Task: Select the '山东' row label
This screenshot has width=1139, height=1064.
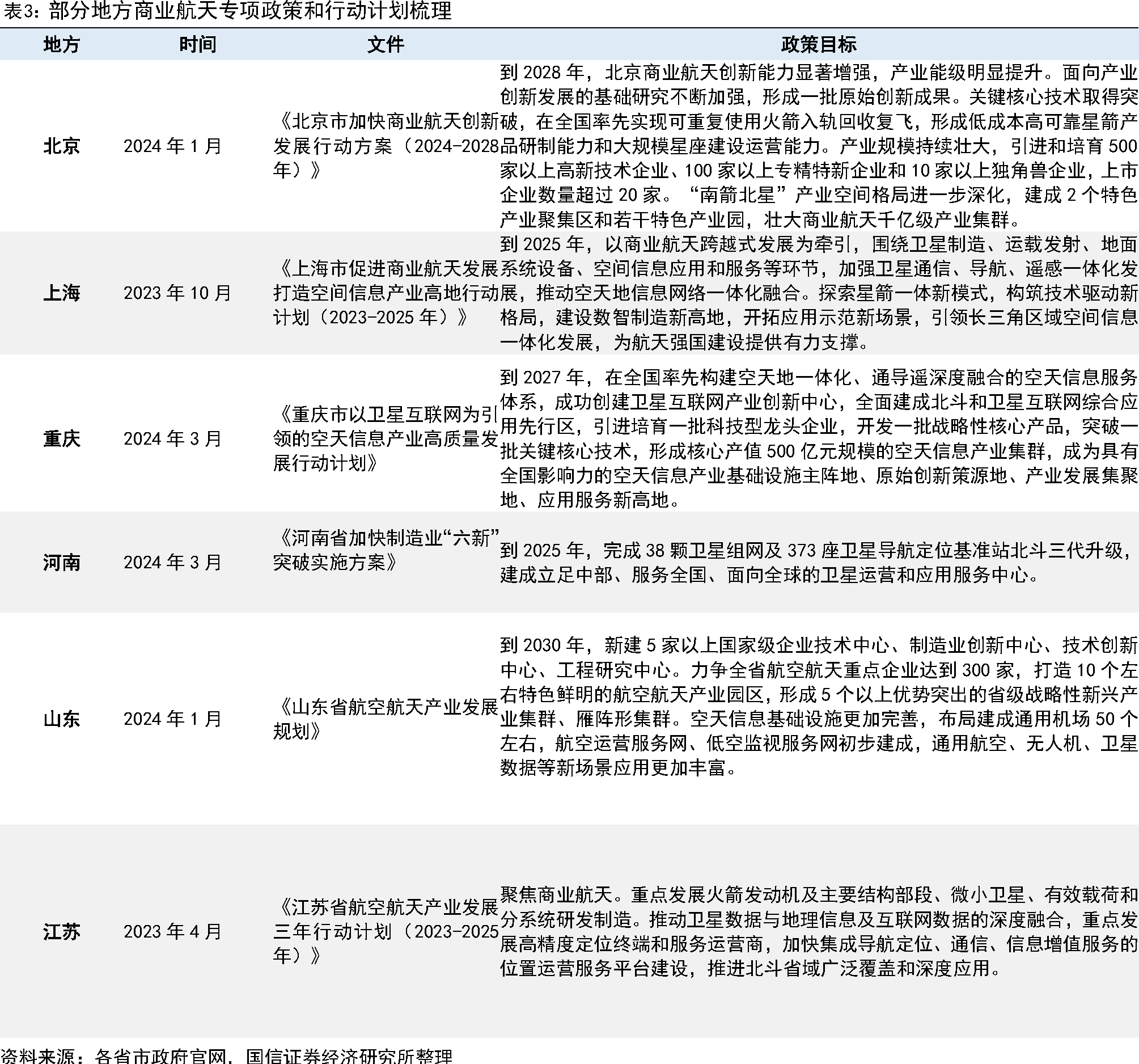Action: (61, 719)
